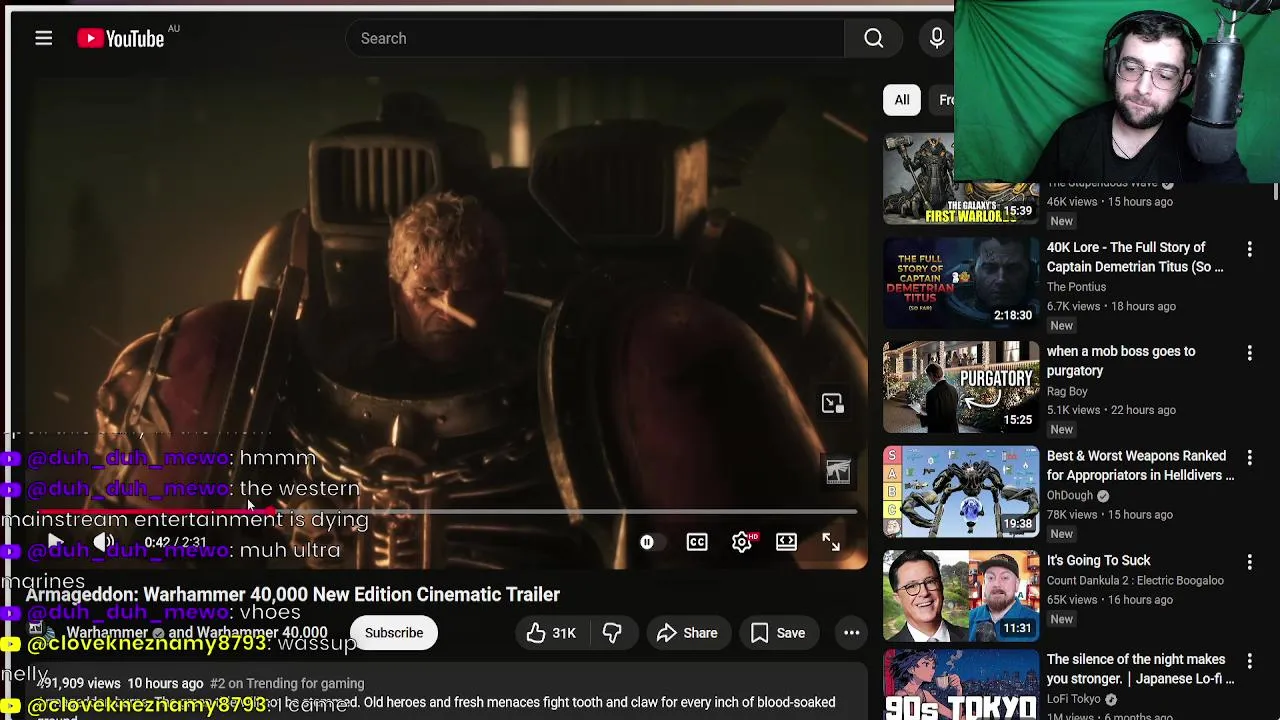Open options for It's Going To Suck
The width and height of the screenshot is (1280, 720).
[1249, 561]
